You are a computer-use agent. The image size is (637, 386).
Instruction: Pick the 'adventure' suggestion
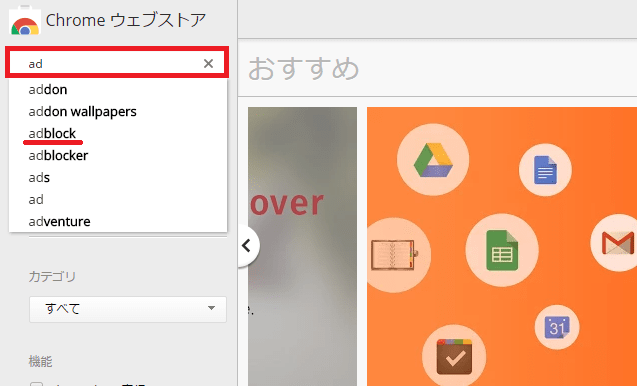click(59, 221)
